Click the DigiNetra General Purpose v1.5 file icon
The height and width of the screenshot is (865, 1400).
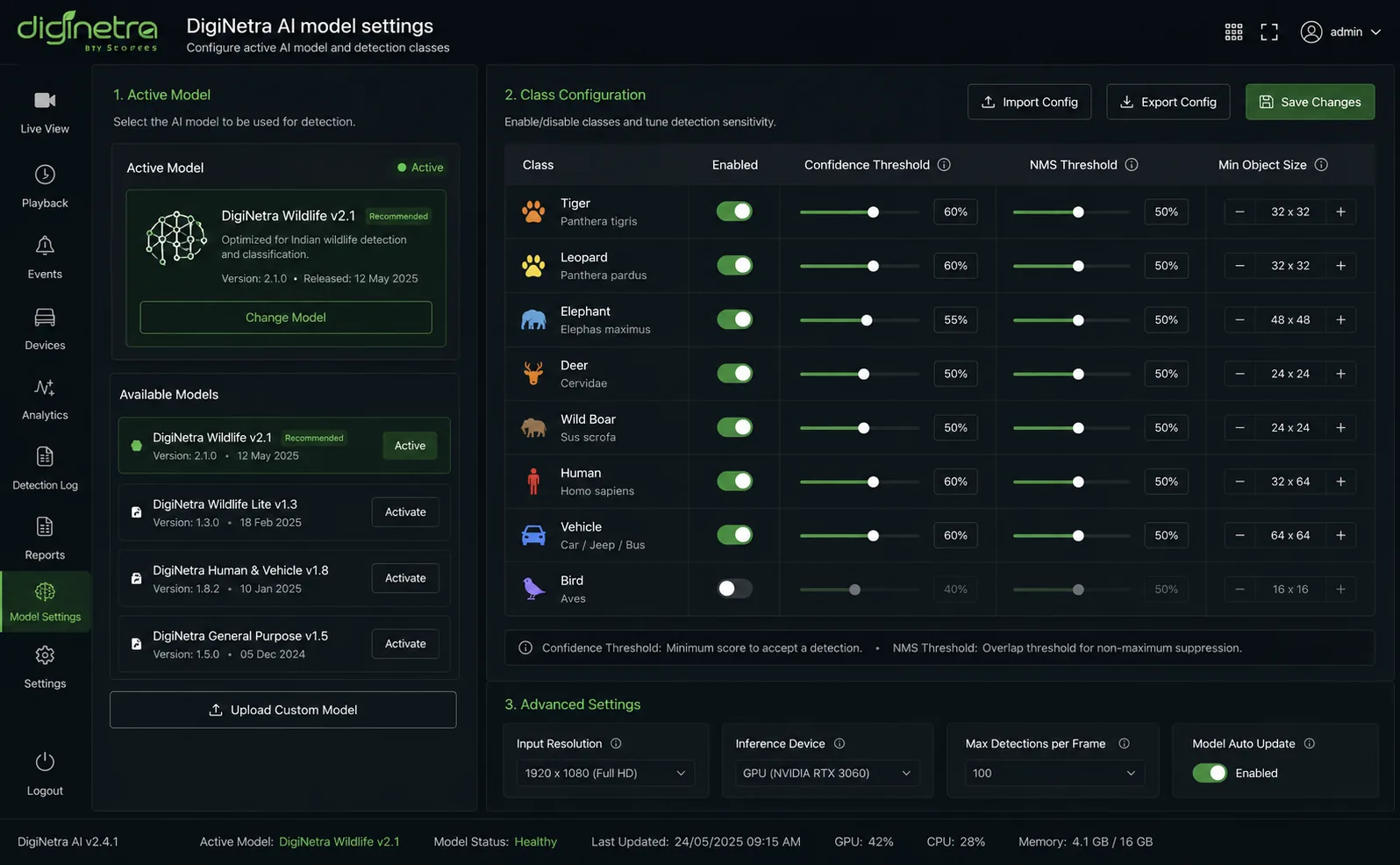pos(136,644)
